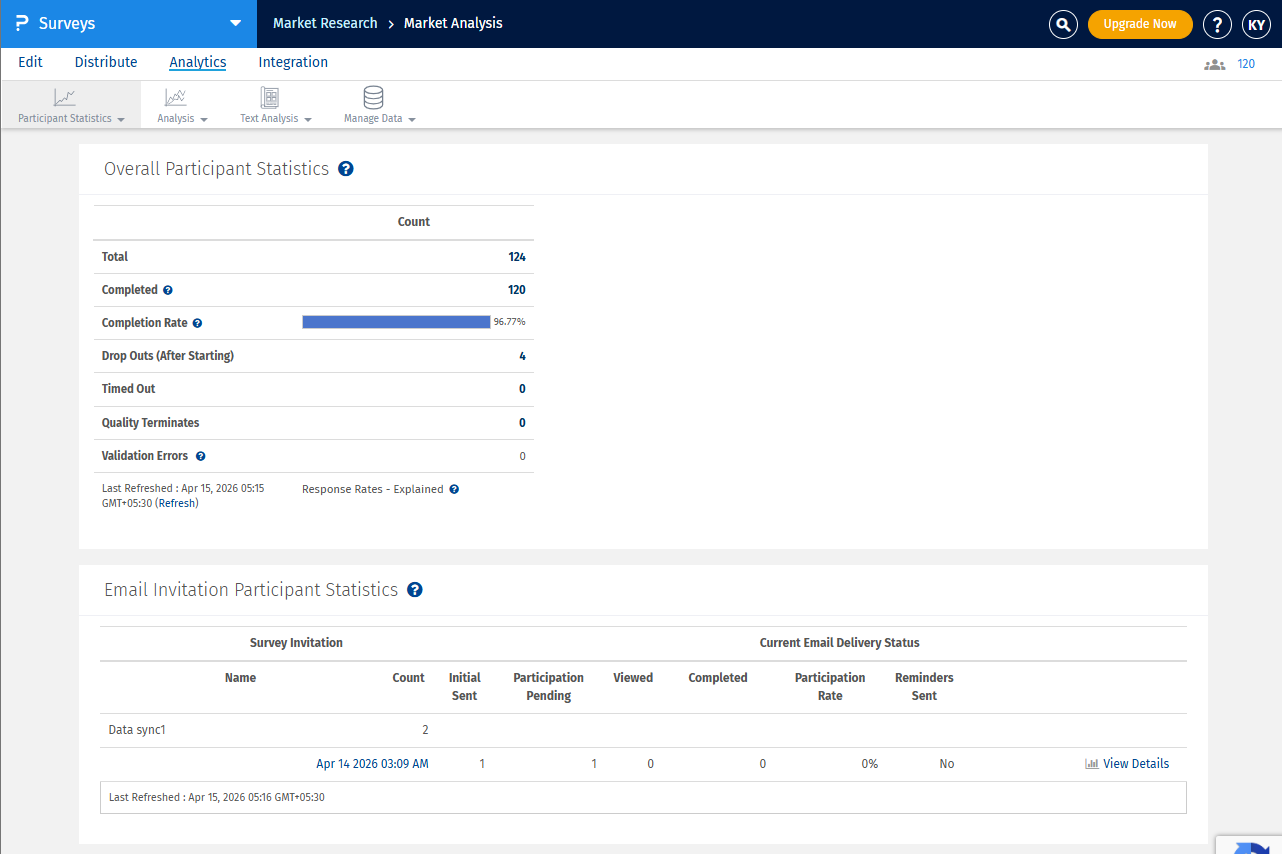Open help for Overall Participant Statistics

[x=346, y=169]
